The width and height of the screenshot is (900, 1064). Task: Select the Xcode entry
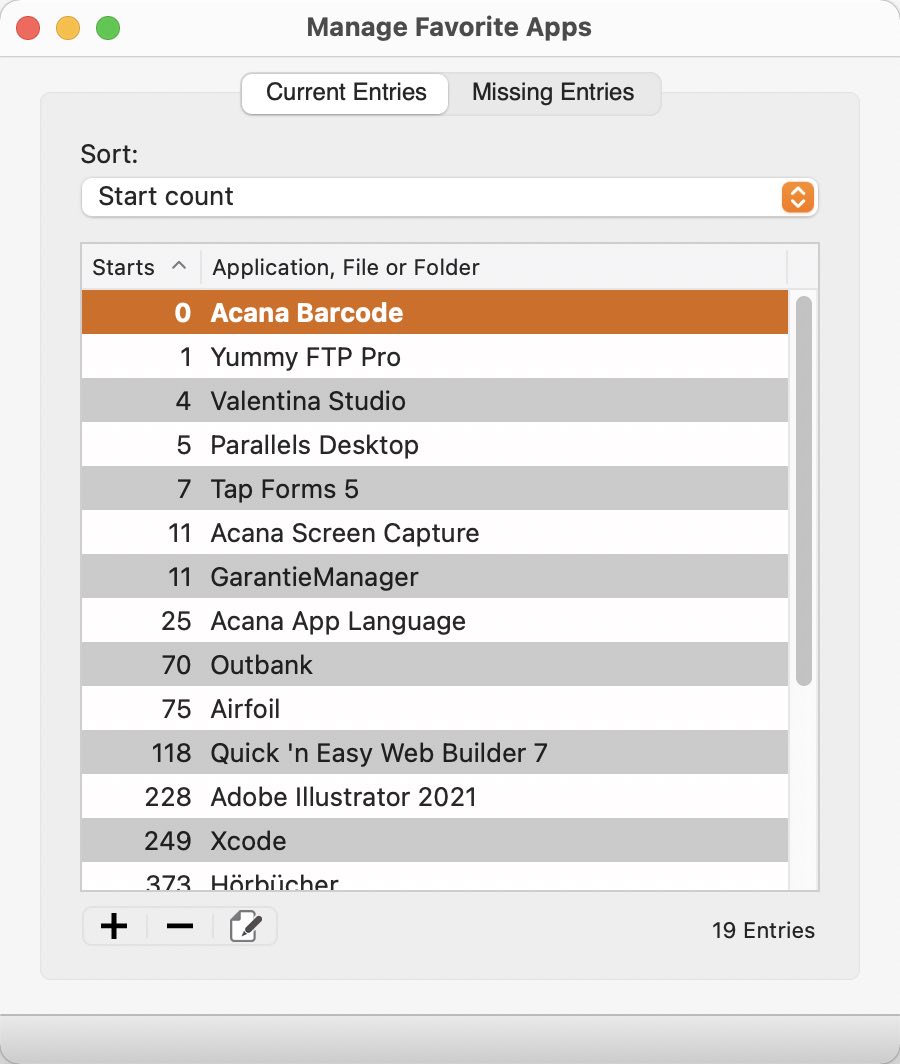tap(248, 841)
